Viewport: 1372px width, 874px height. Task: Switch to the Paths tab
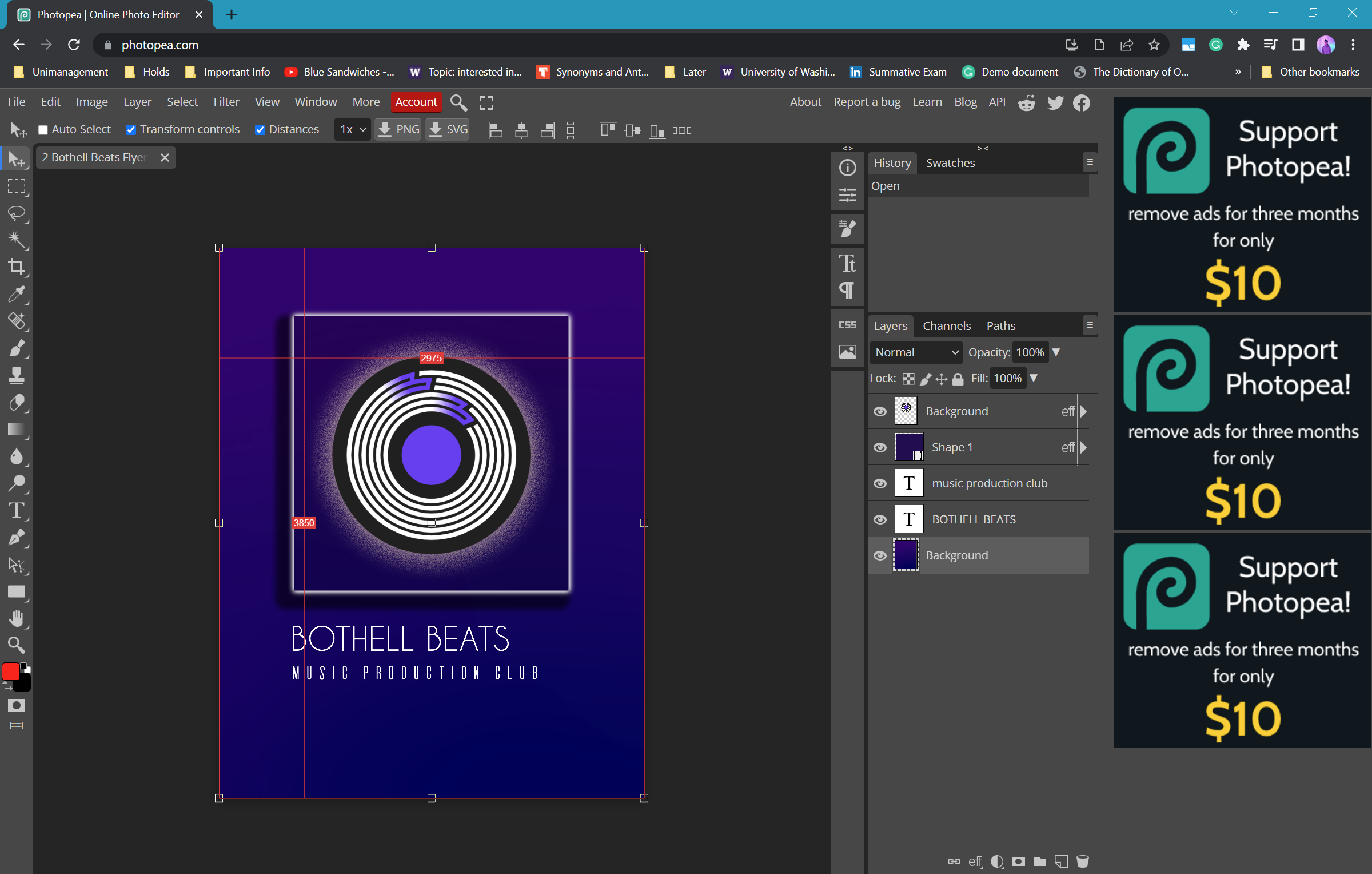tap(1001, 325)
